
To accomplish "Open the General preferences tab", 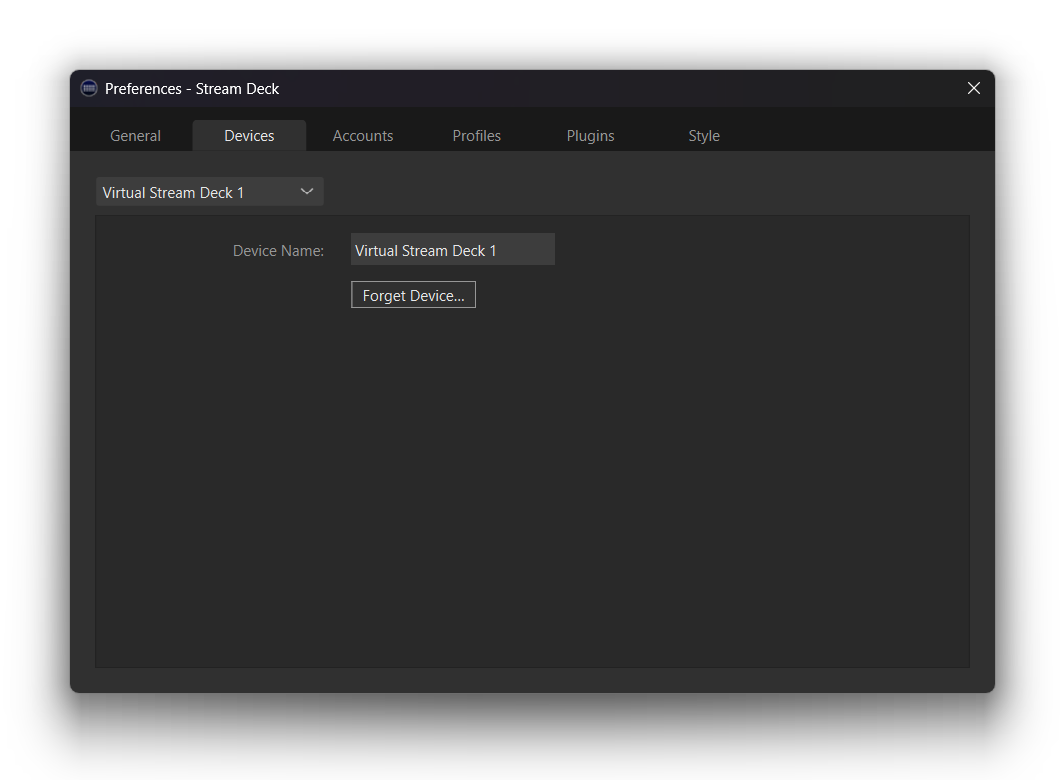I will (135, 136).
